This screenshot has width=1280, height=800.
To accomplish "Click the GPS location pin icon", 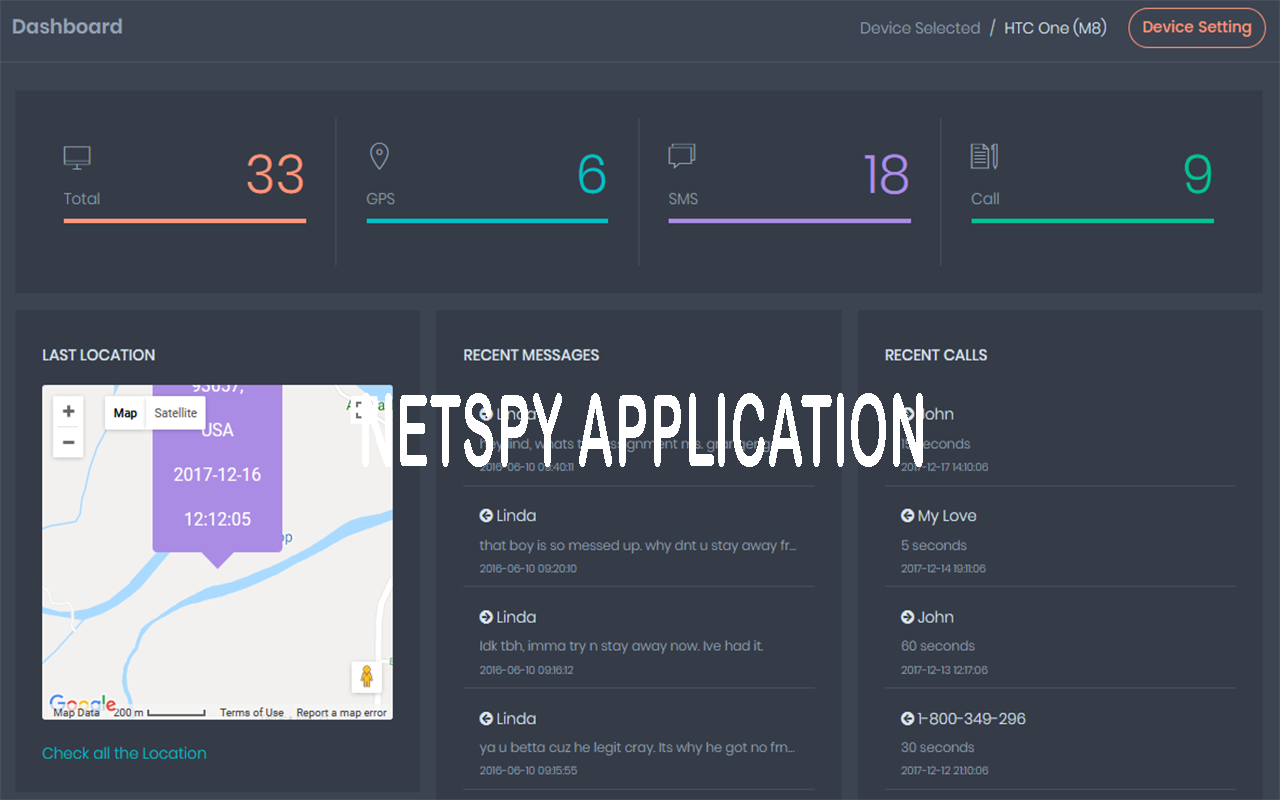I will 379,156.
